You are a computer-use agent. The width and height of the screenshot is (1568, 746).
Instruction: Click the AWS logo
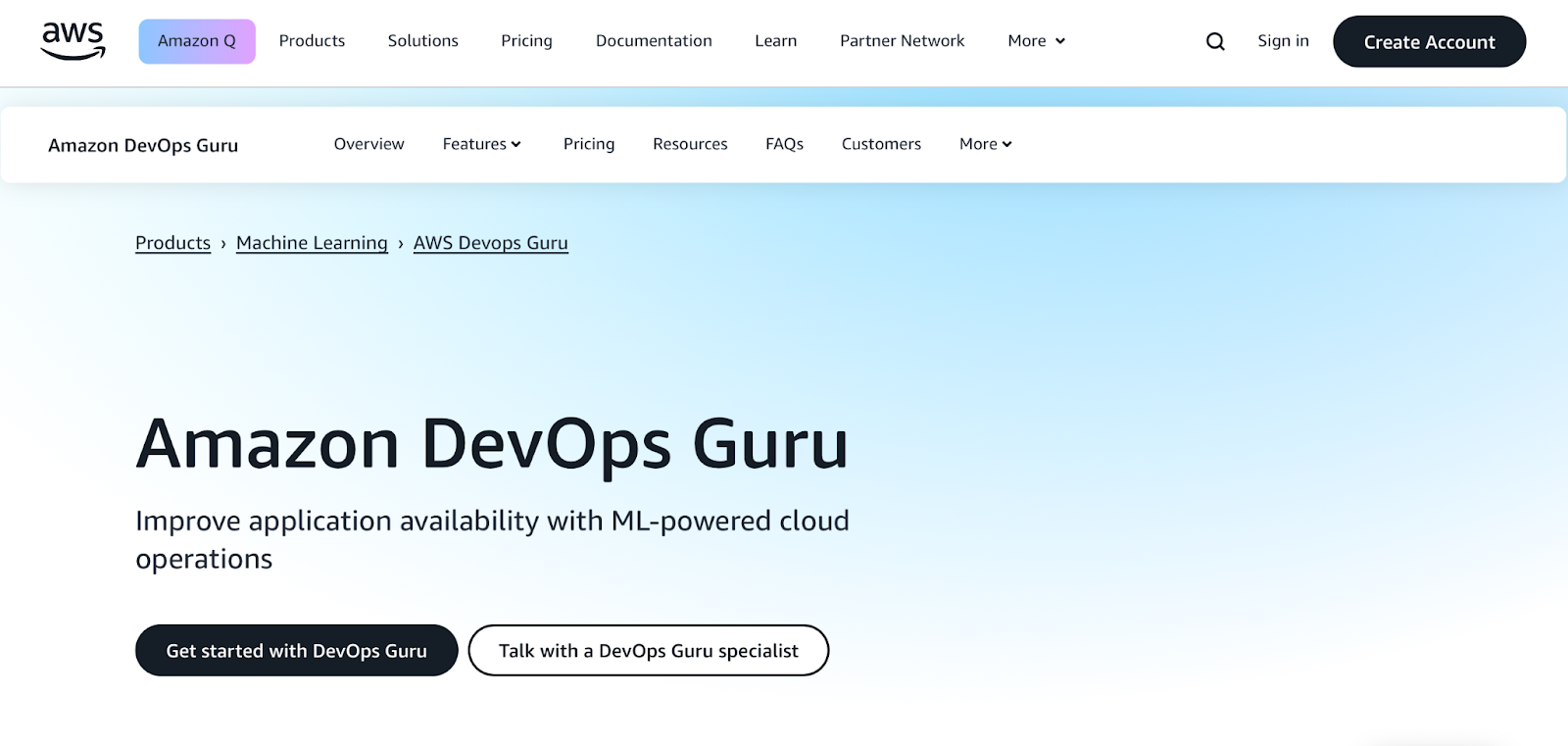coord(73,41)
